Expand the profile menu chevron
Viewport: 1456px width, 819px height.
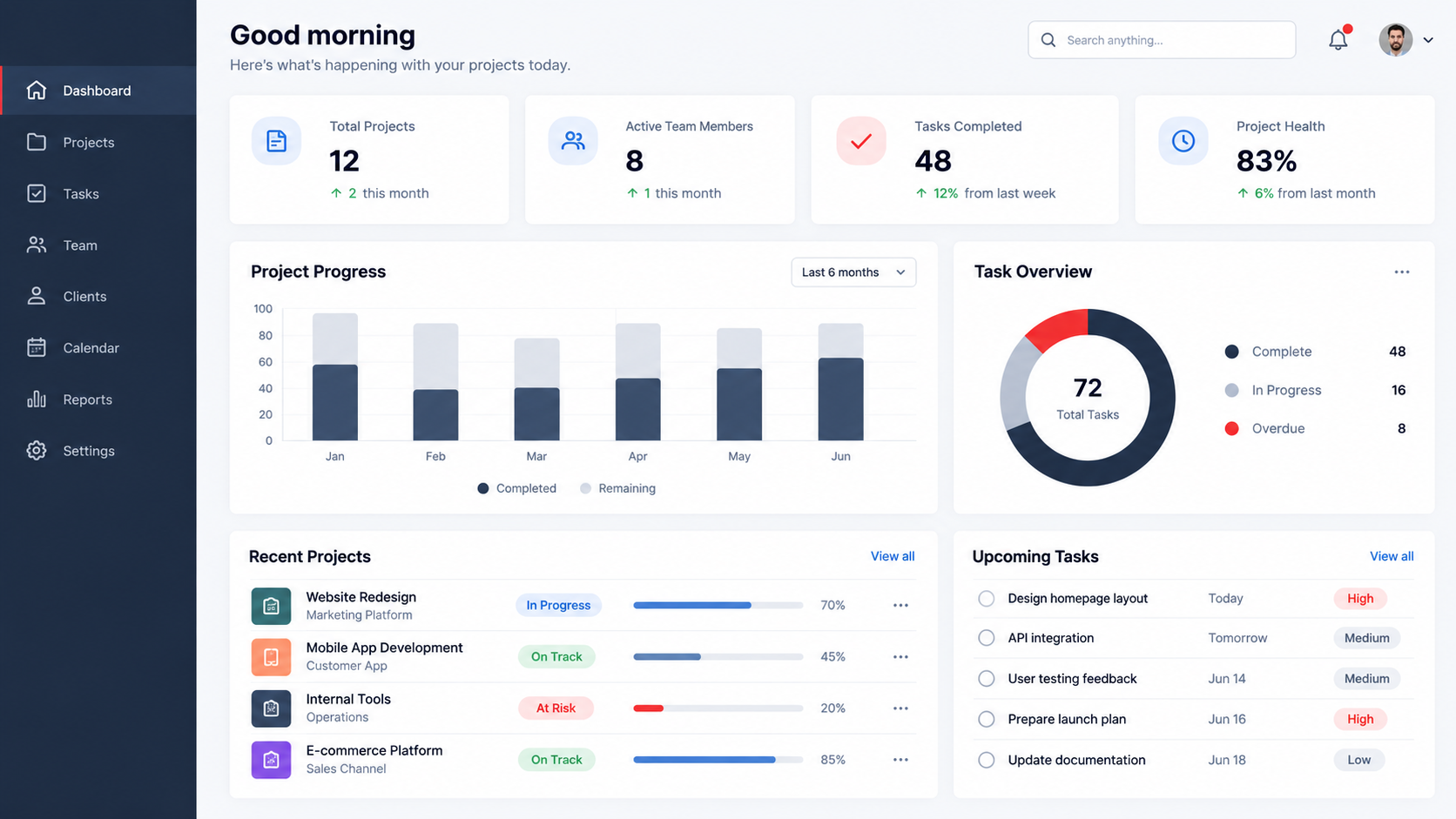pyautogui.click(x=1428, y=40)
